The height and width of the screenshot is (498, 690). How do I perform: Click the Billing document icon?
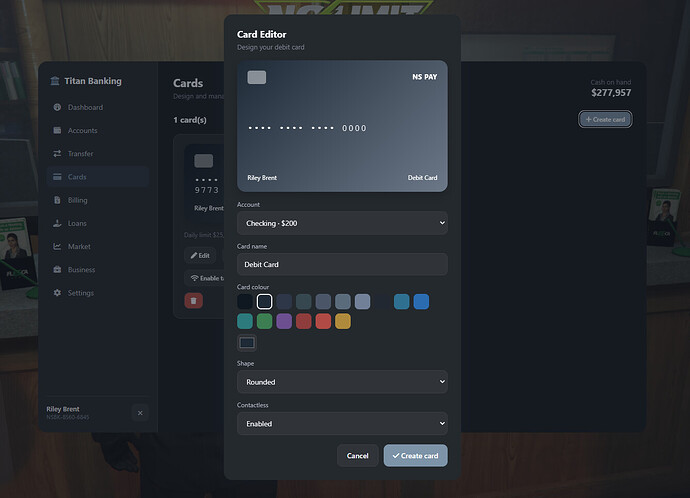point(57,200)
